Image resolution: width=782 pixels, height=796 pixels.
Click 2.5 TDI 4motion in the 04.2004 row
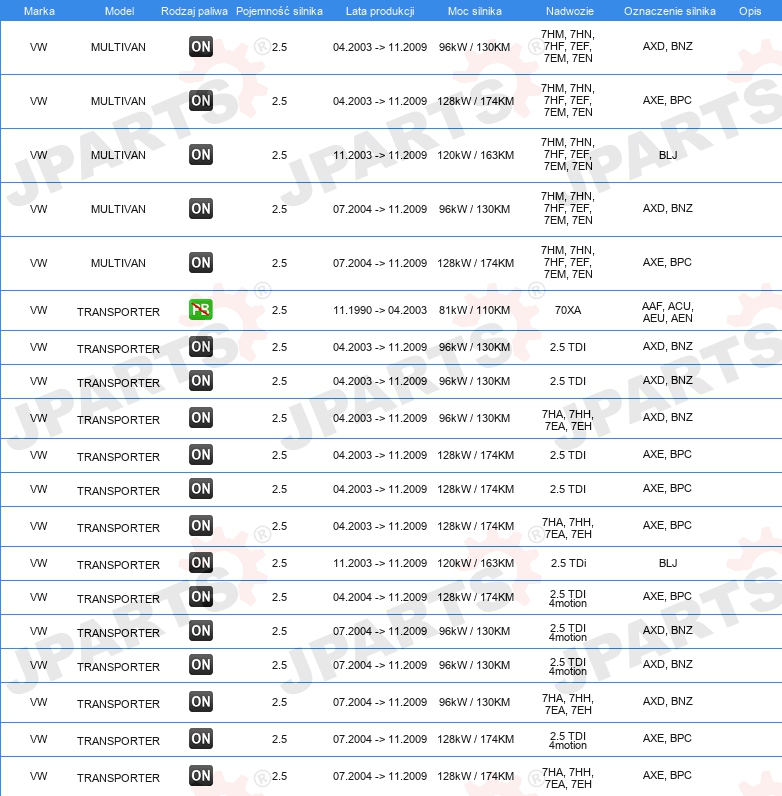click(568, 599)
